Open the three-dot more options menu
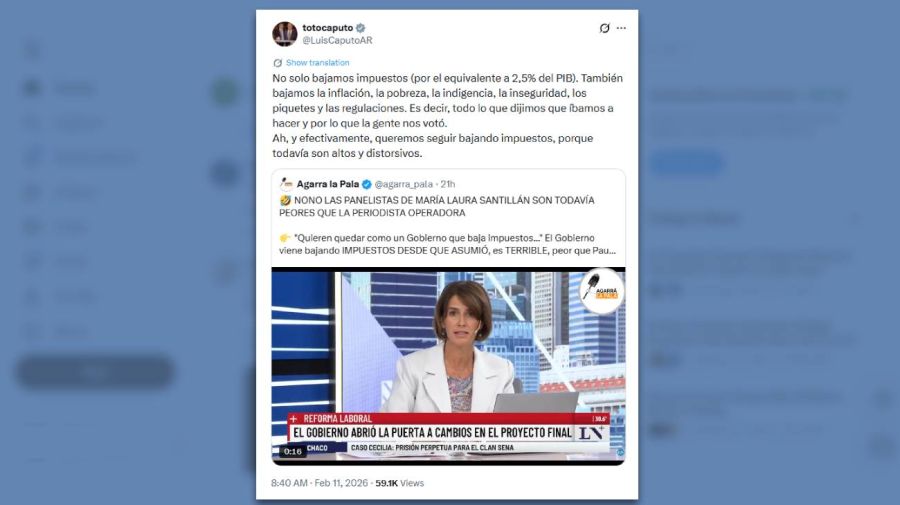900x505 pixels. (x=622, y=28)
